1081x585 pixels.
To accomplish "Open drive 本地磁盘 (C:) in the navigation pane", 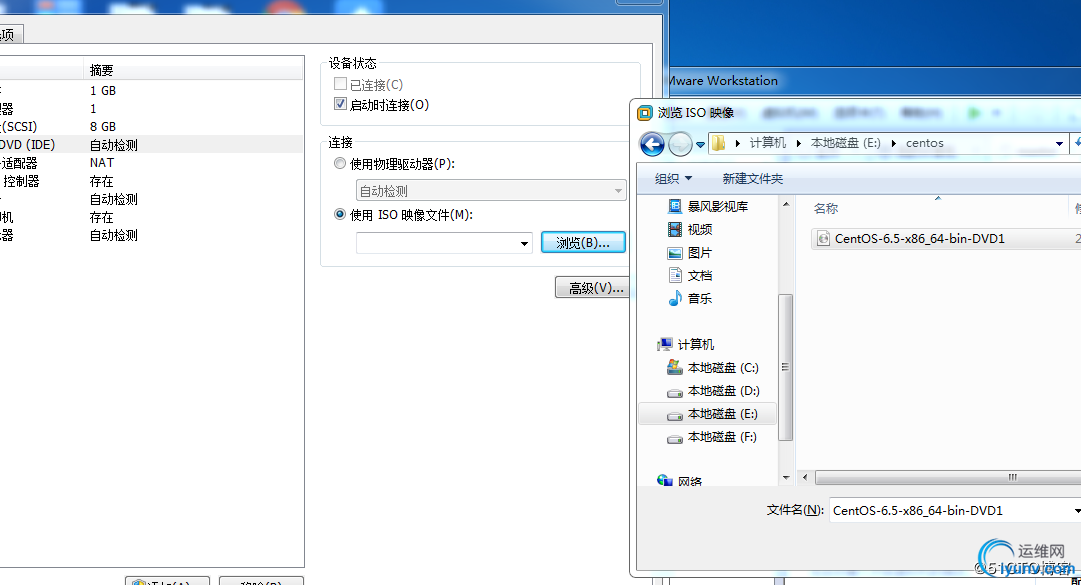I will coord(713,368).
